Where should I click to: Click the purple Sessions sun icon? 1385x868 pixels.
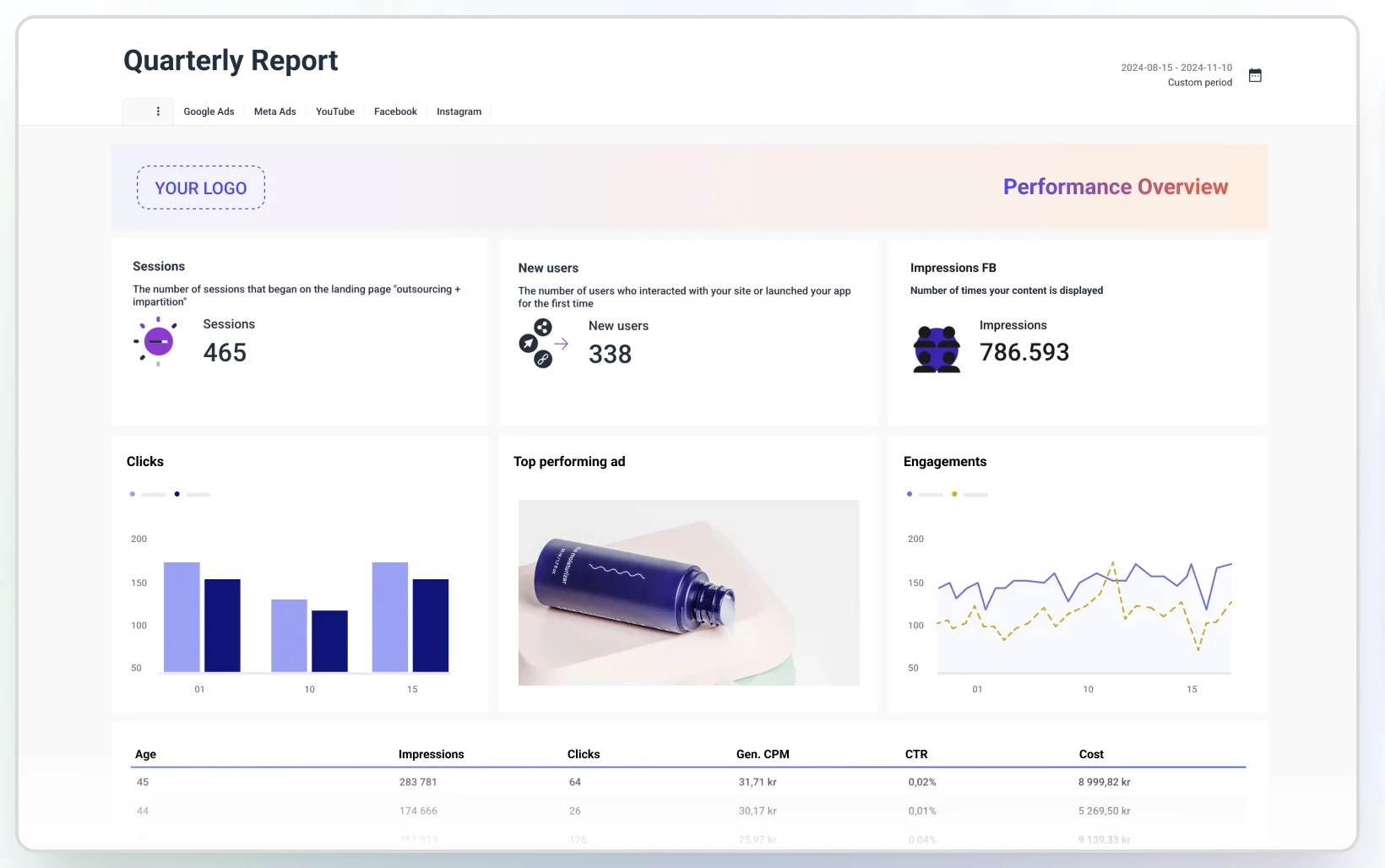click(156, 341)
